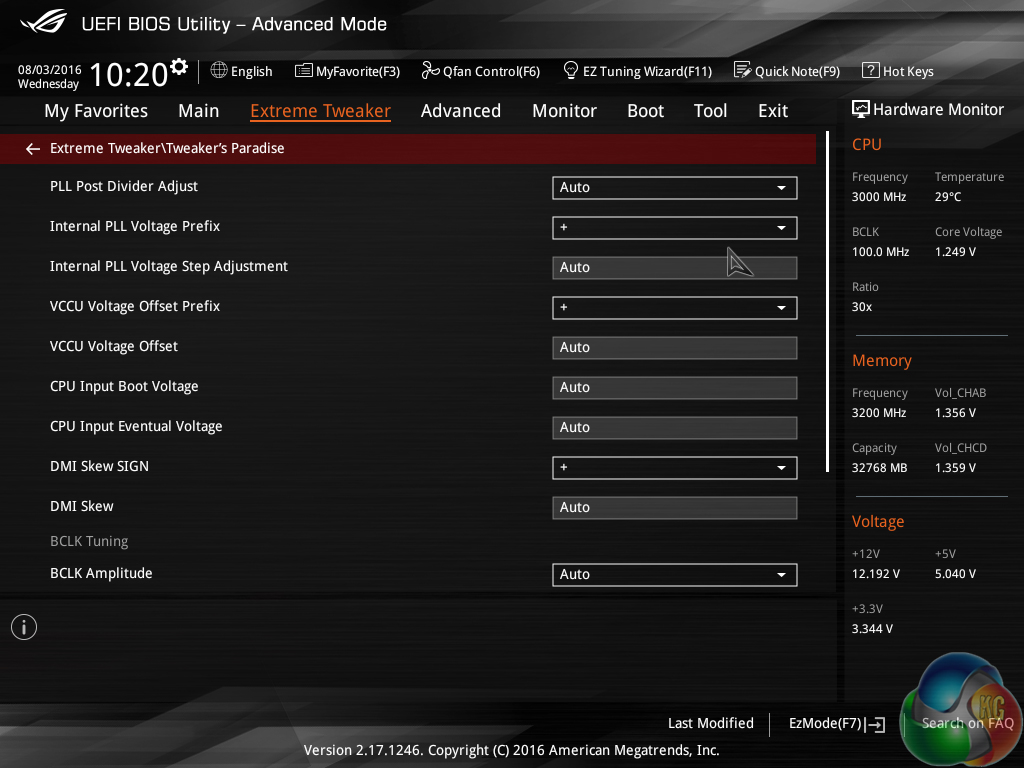Screen dimensions: 1024x768
Task: Click the BCLK Amplitude label
Action: point(101,573)
